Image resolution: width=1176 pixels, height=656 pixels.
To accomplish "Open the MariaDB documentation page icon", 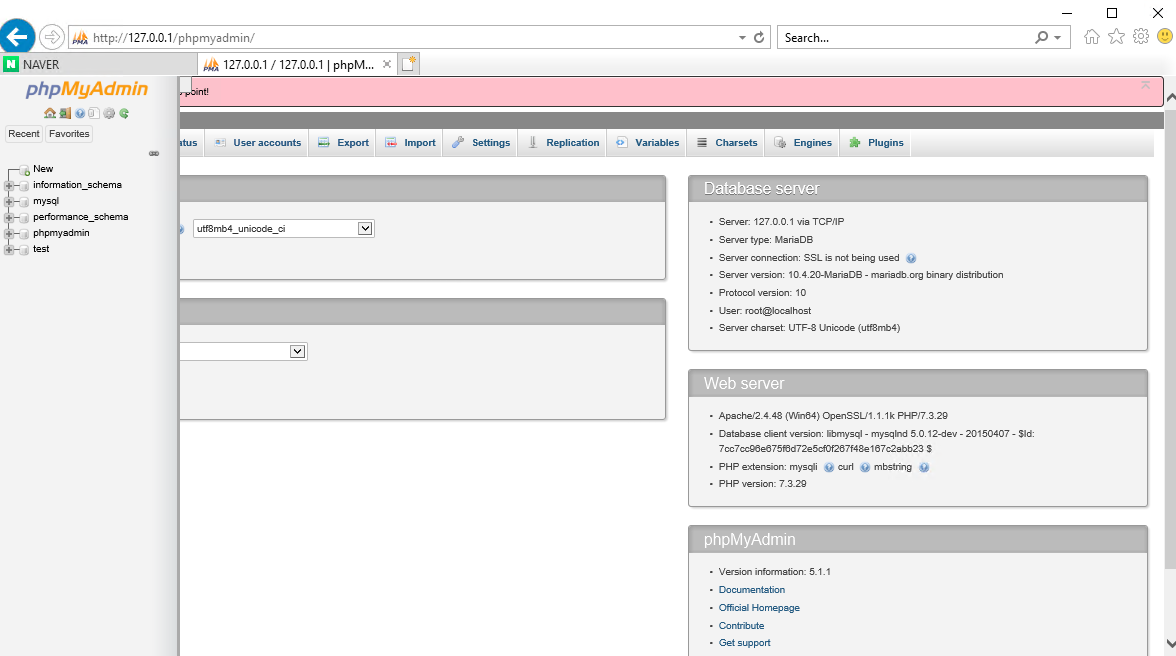I will click(x=94, y=113).
